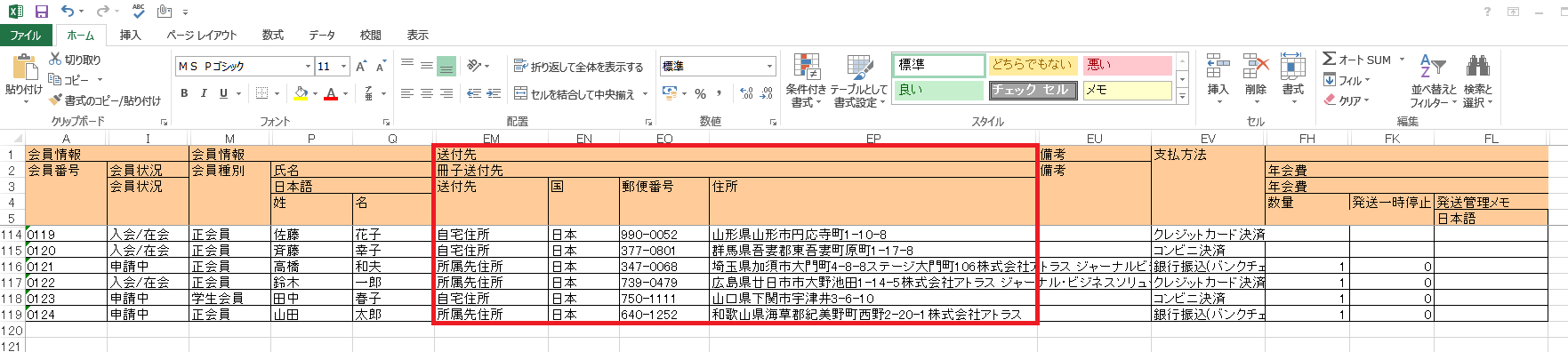Apply the 良い green cell style
Viewport: 1568px width, 352px height.
tap(938, 90)
